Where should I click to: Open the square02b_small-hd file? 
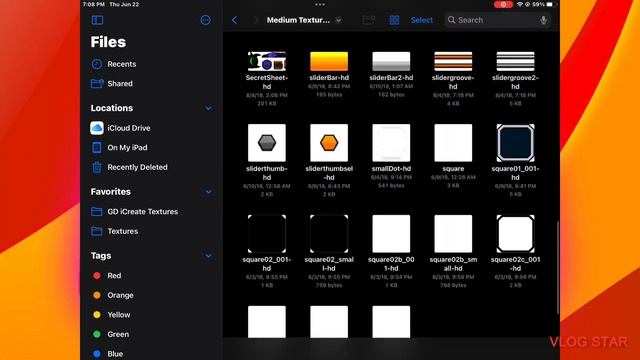453,234
